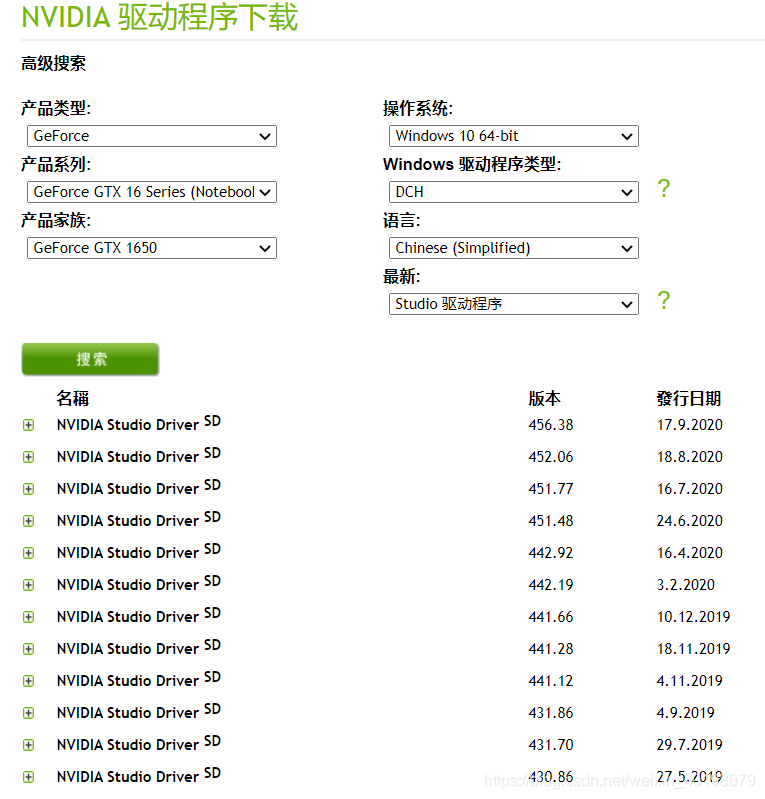765x799 pixels.
Task: Click release date 10.12.2019
Action: 694,617
